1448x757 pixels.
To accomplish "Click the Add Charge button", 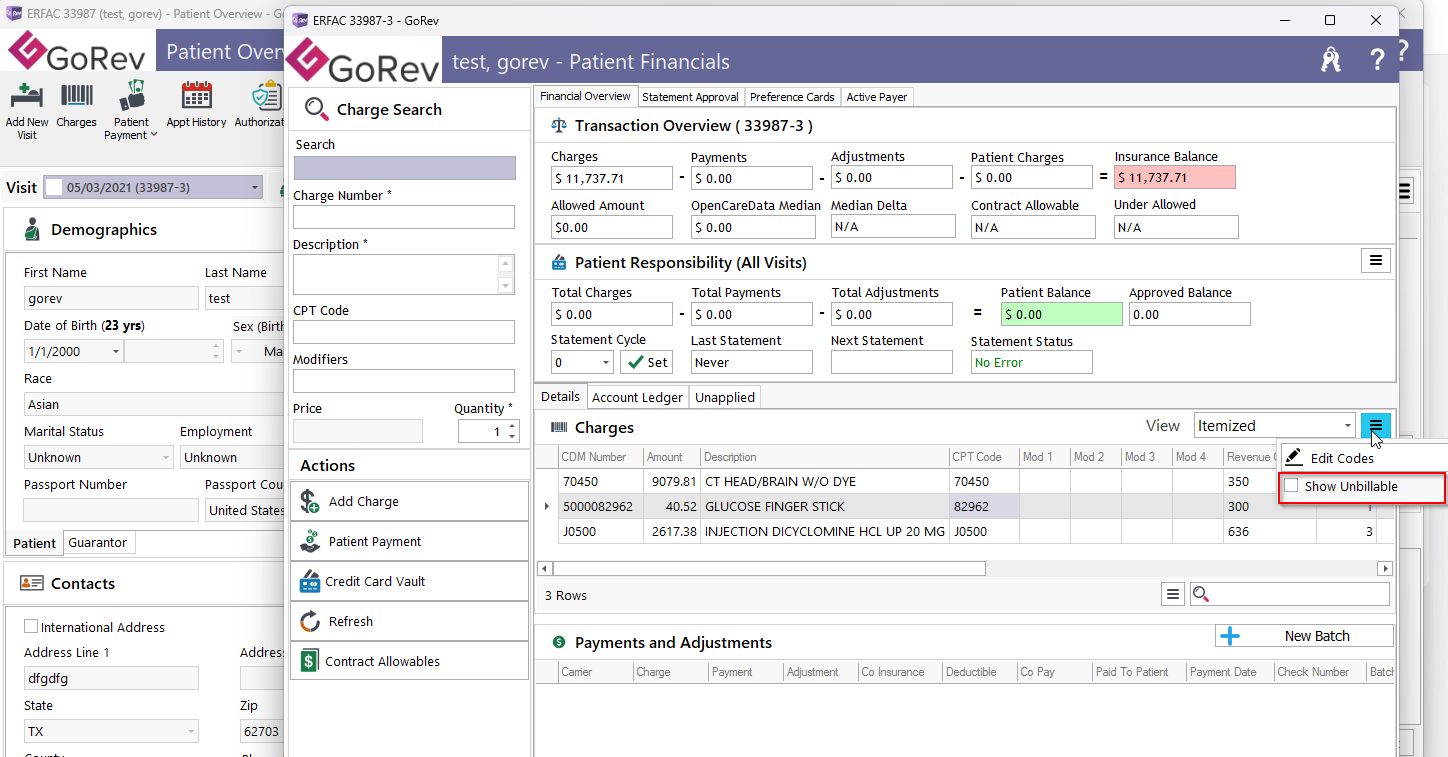I will [x=409, y=501].
